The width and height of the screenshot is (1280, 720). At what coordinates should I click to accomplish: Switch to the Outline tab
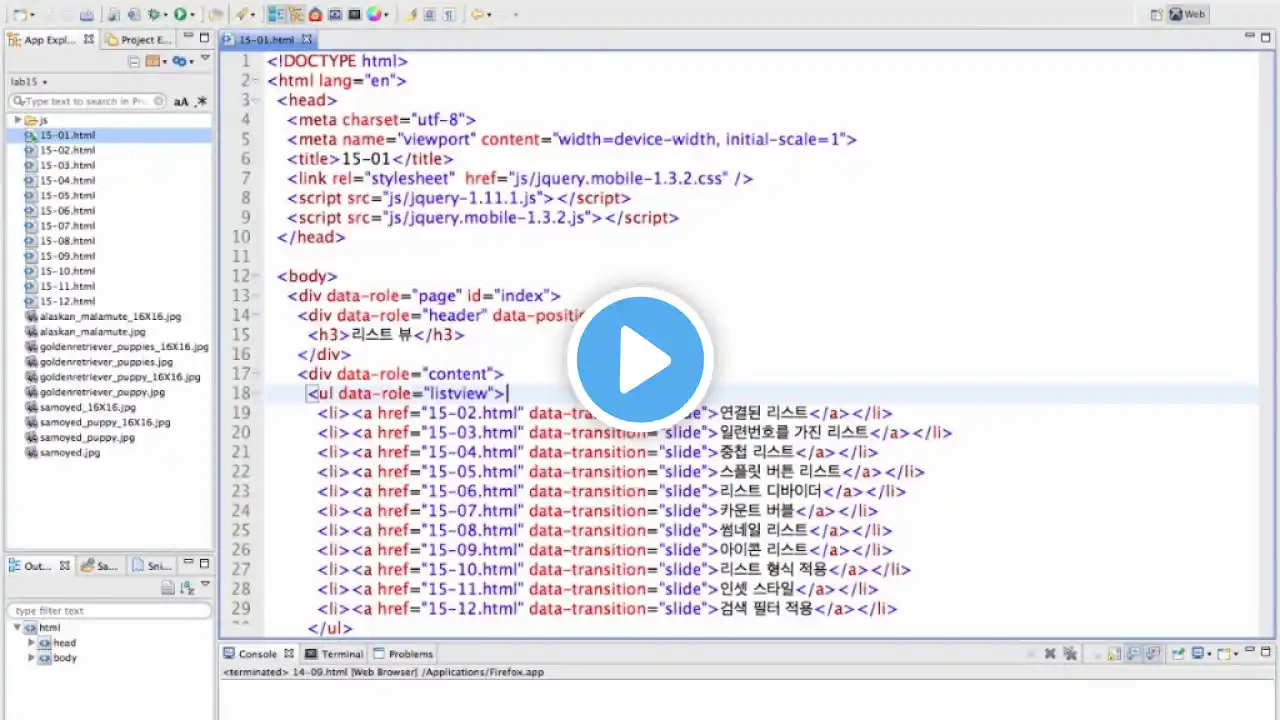38,566
